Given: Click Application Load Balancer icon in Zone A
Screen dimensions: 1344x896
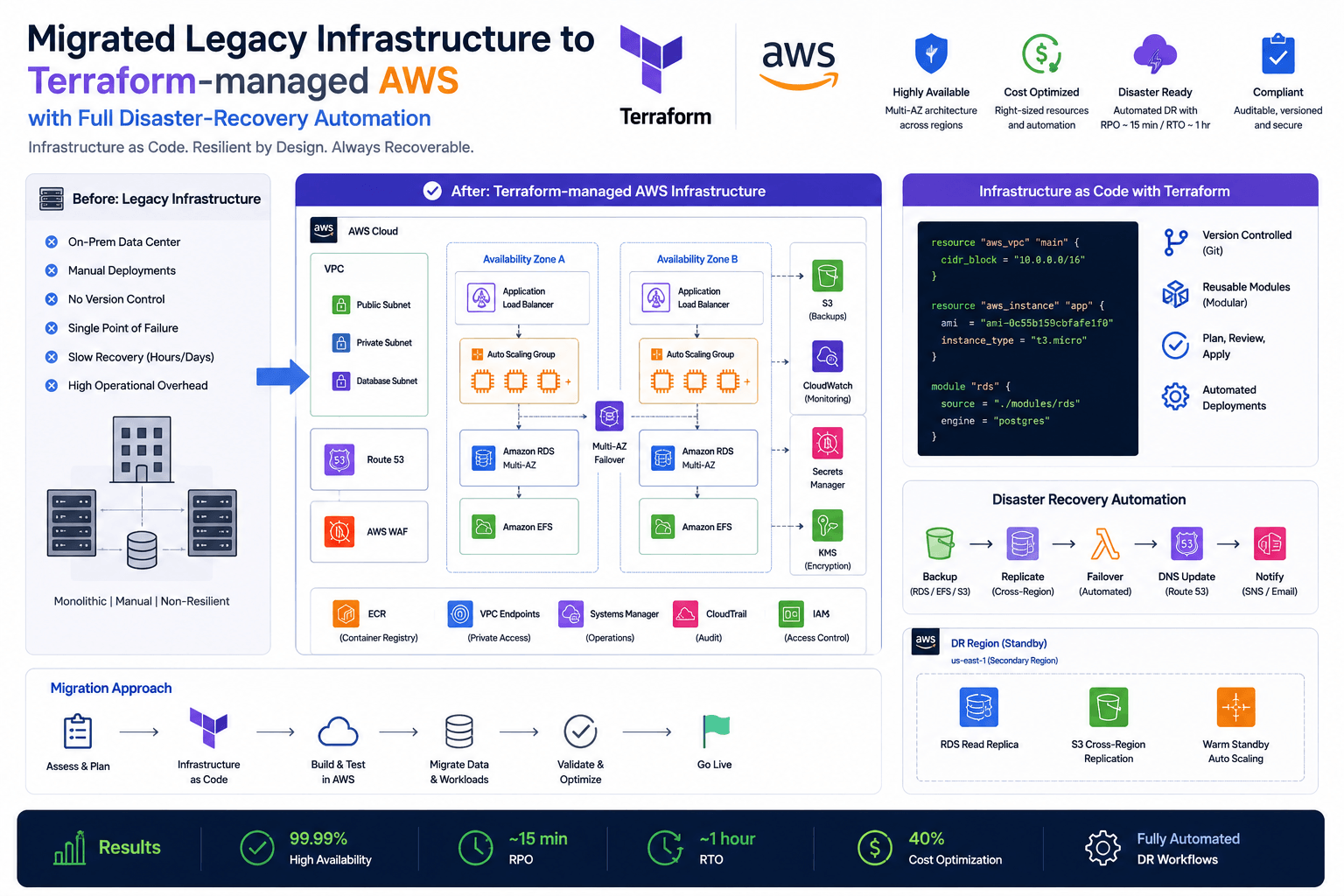Looking at the screenshot, I should [481, 297].
